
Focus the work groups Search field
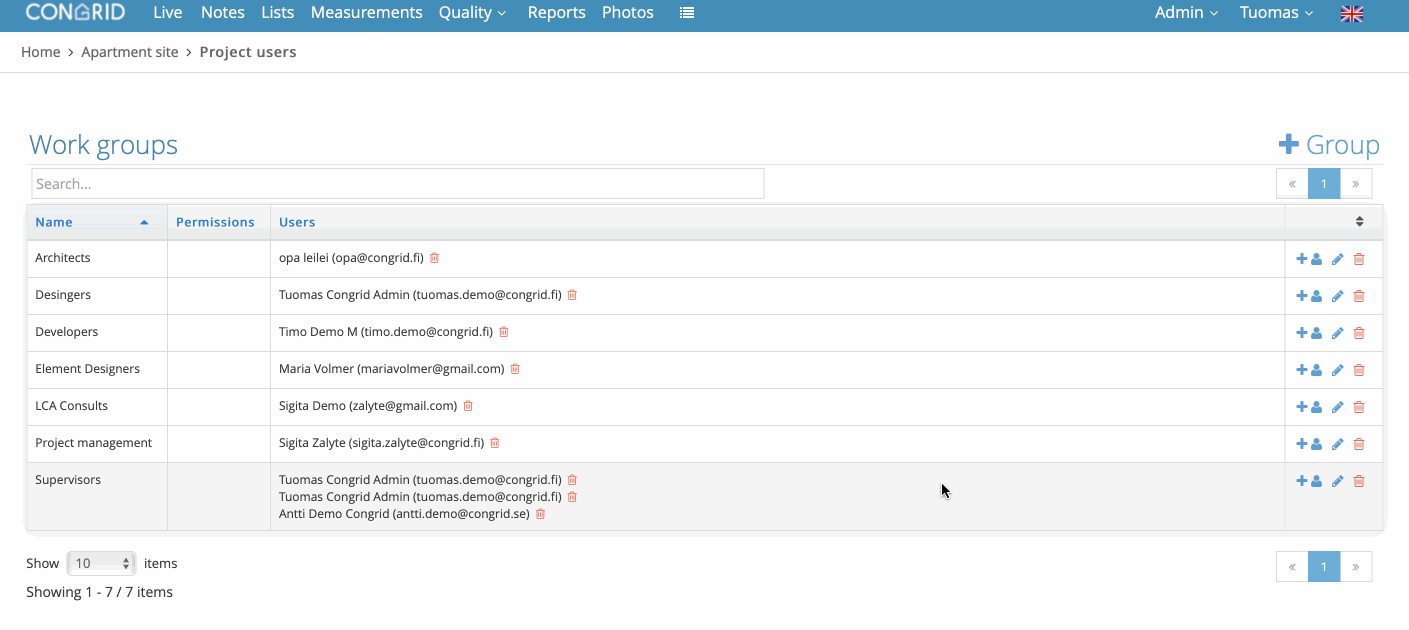(x=398, y=184)
